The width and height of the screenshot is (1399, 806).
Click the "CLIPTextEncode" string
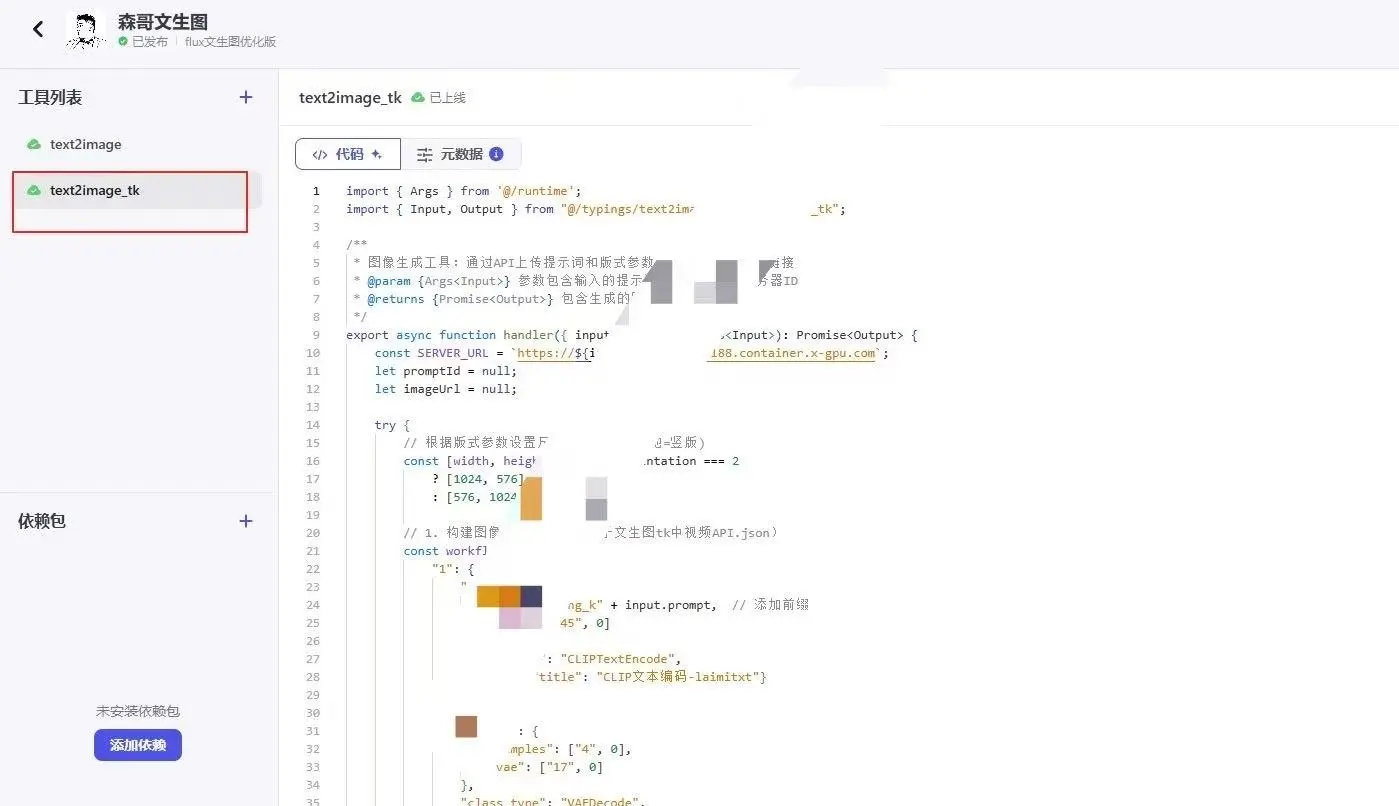pos(620,659)
